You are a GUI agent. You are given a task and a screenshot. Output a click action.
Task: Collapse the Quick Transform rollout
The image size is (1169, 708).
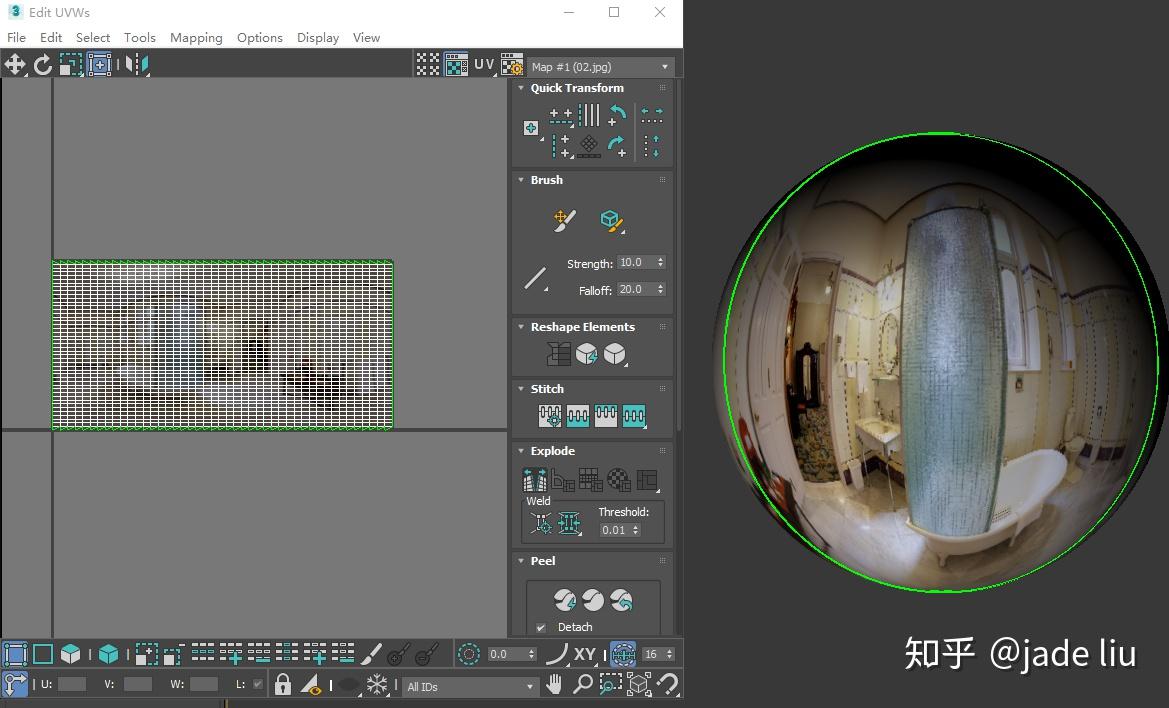tap(521, 88)
